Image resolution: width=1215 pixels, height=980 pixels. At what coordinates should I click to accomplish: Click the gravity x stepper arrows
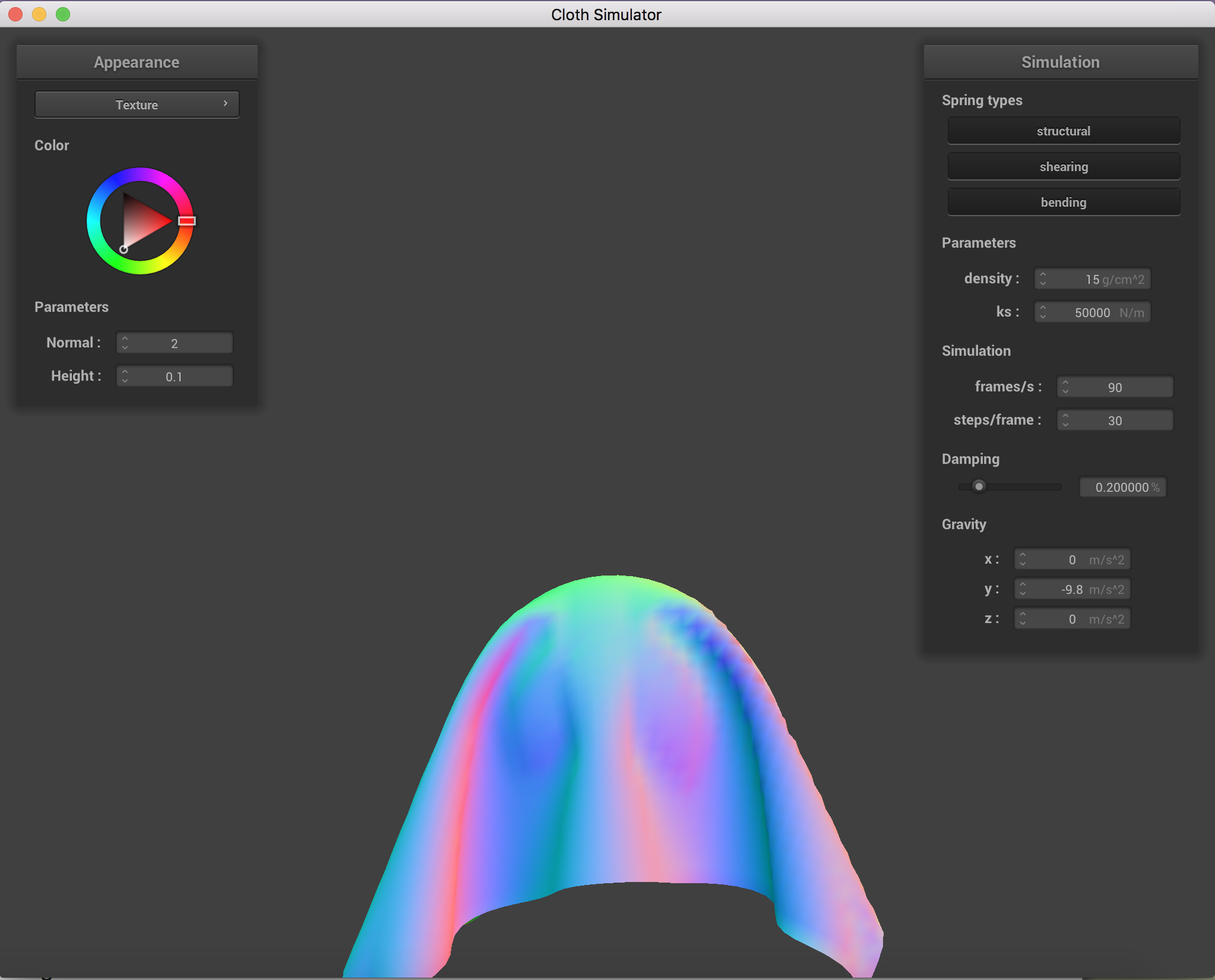[1023, 559]
